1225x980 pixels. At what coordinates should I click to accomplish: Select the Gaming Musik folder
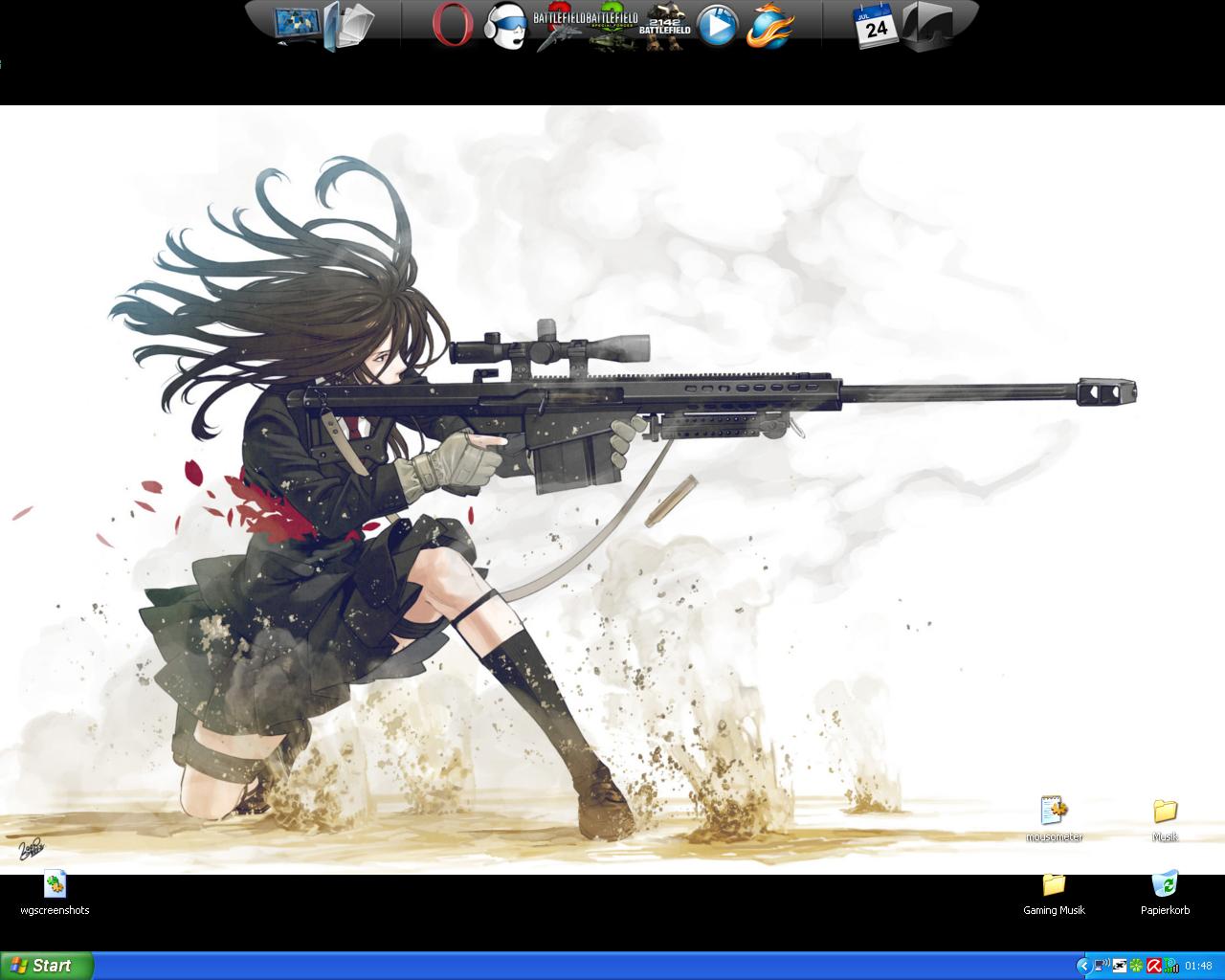(1054, 894)
